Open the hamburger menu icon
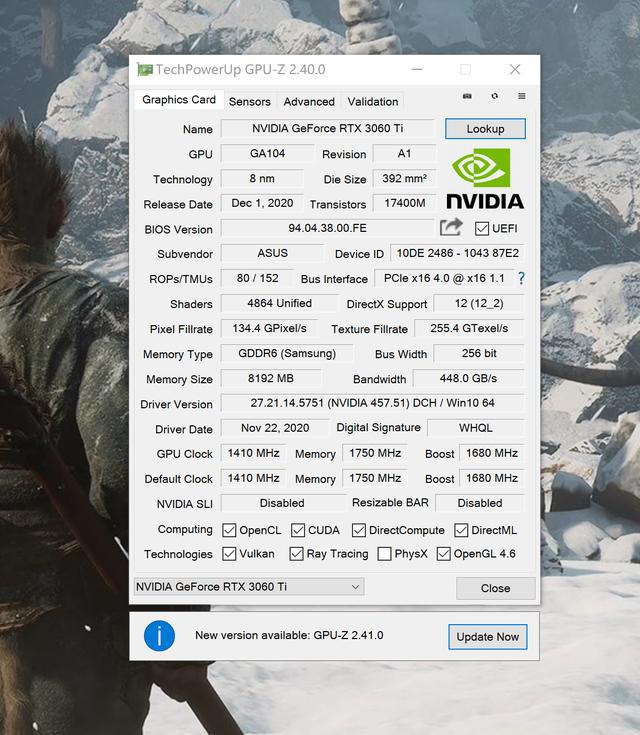The width and height of the screenshot is (640, 735). click(x=522, y=96)
